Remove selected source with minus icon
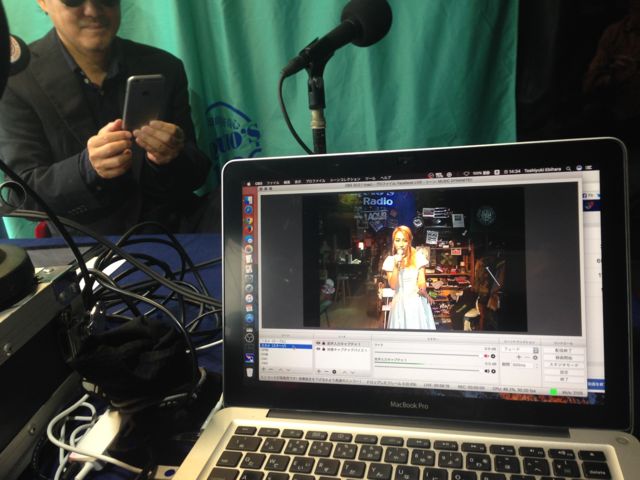640x480 pixels. (x=326, y=371)
